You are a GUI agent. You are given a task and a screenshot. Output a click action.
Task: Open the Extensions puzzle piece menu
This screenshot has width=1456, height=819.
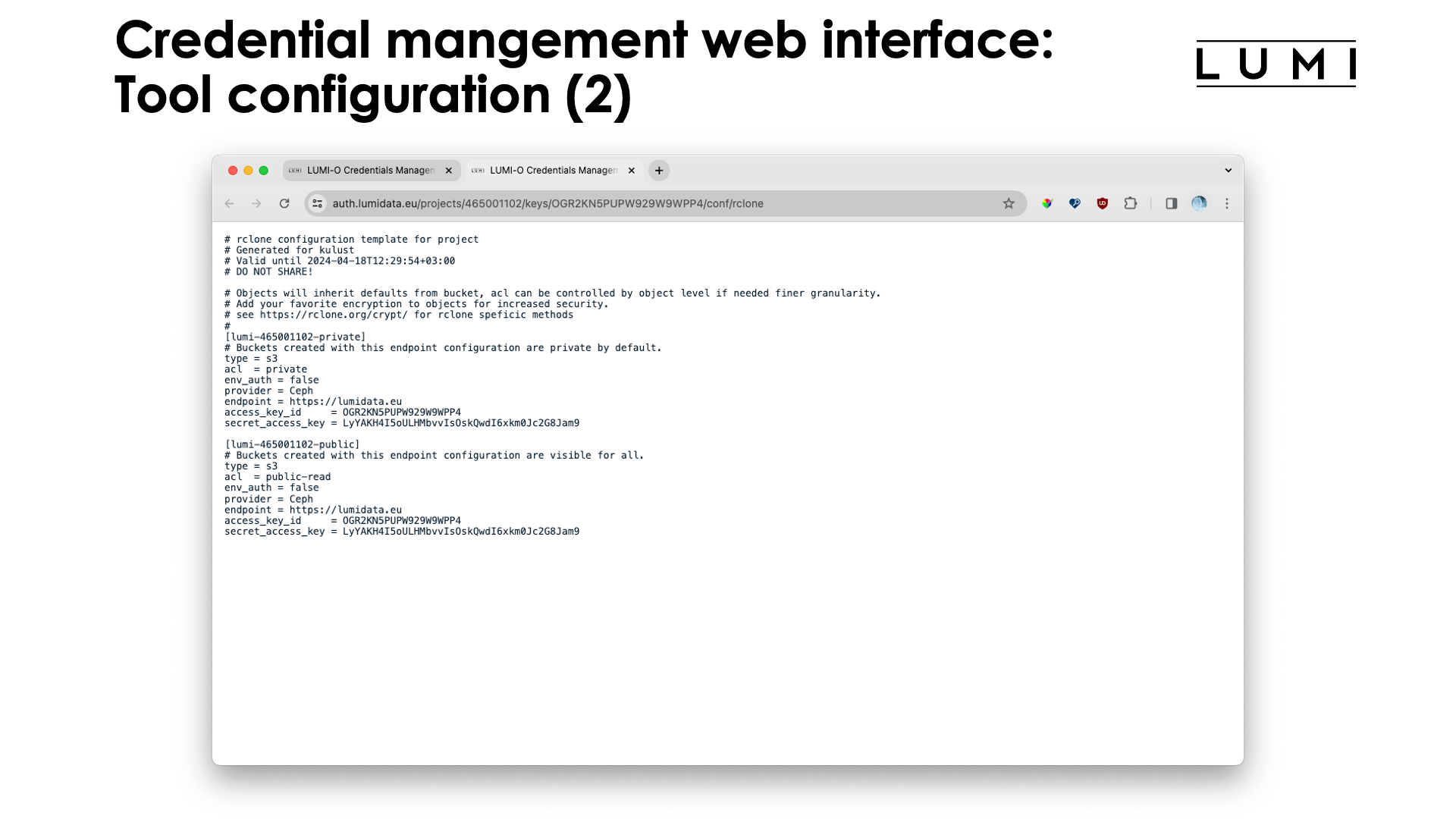1131,203
